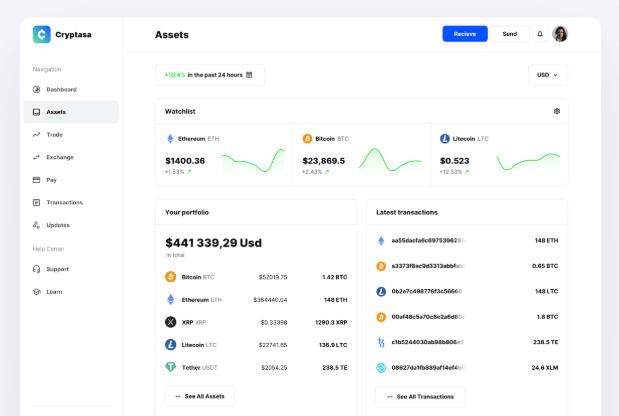Click the Recieve button
619x416 pixels.
pyautogui.click(x=465, y=34)
